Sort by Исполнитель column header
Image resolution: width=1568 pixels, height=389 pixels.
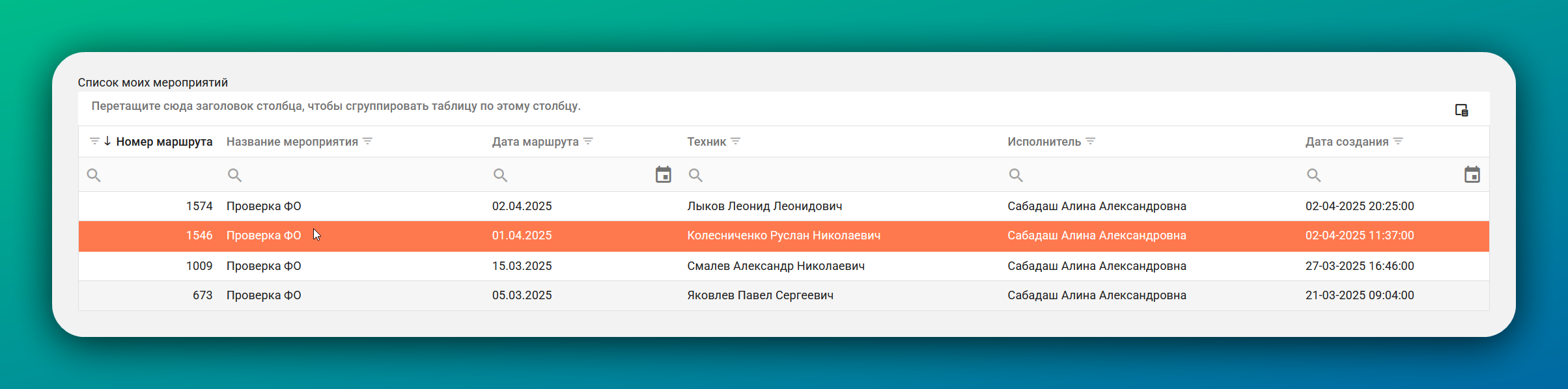coord(1044,142)
